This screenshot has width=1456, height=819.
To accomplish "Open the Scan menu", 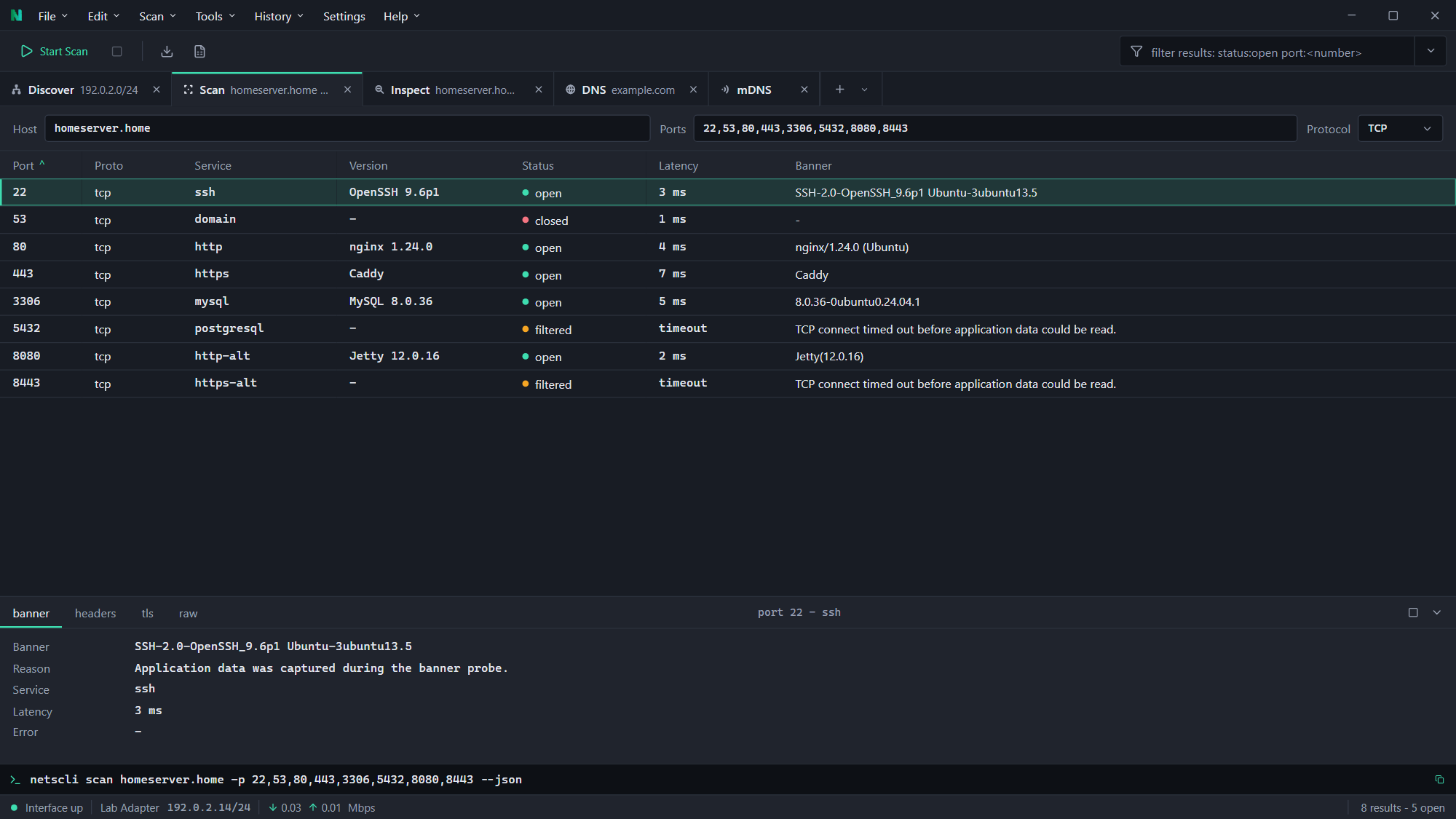I will [157, 16].
